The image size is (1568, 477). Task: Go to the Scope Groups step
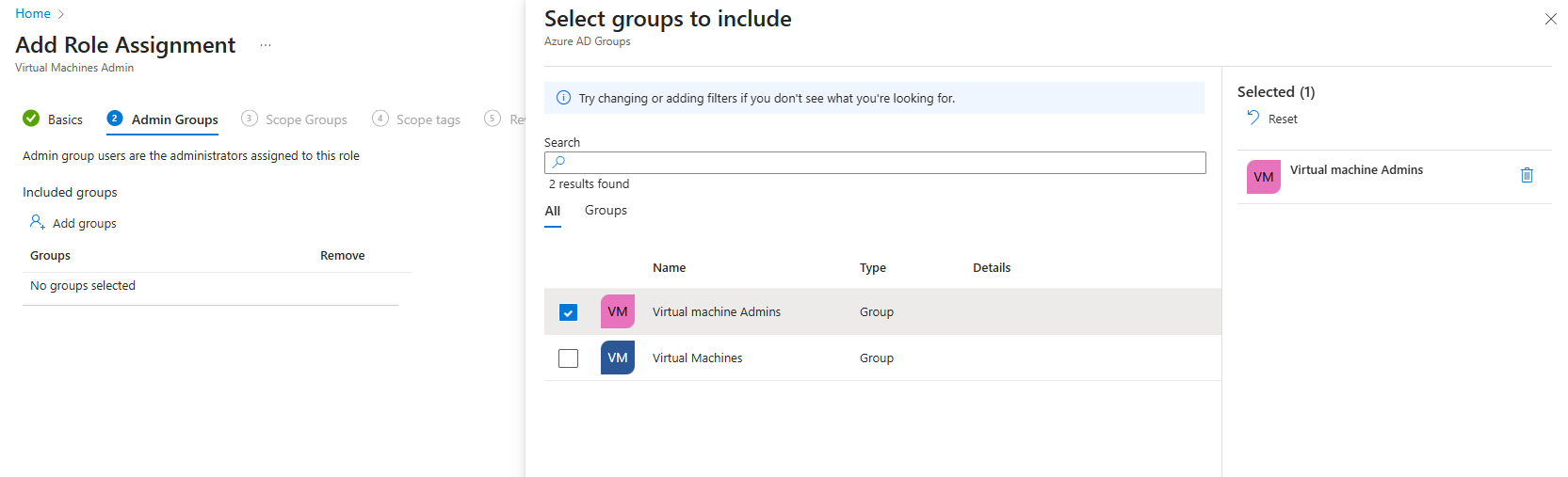coord(305,119)
